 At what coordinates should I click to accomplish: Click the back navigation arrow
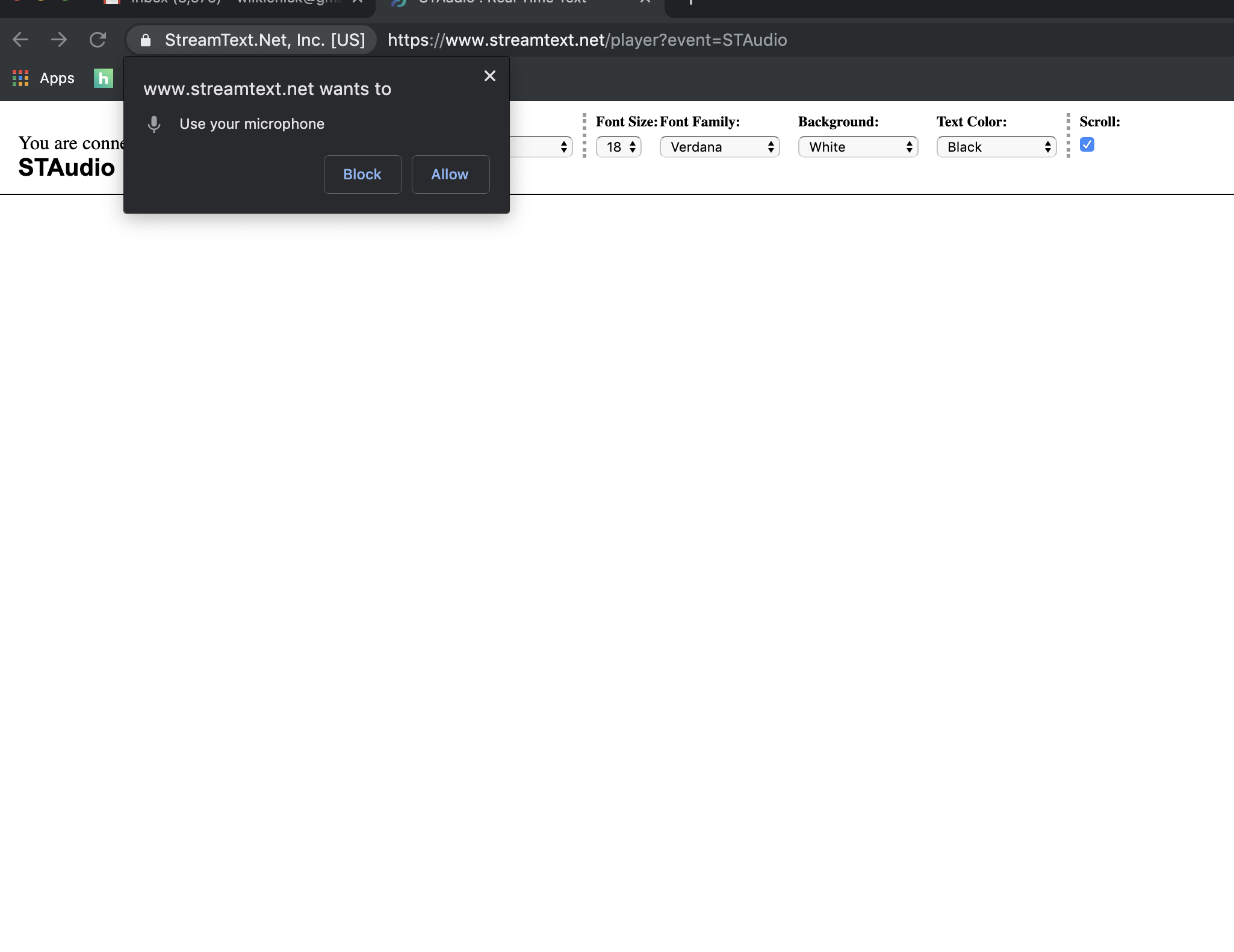click(20, 40)
